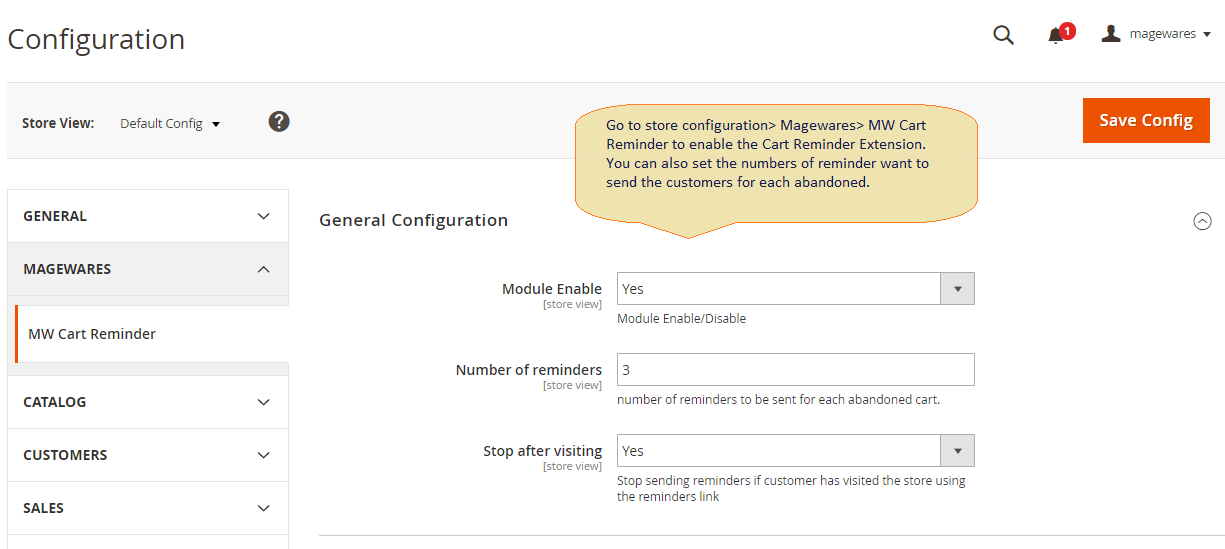
Task: Expand the GENERAL settings group
Action: coord(148,216)
